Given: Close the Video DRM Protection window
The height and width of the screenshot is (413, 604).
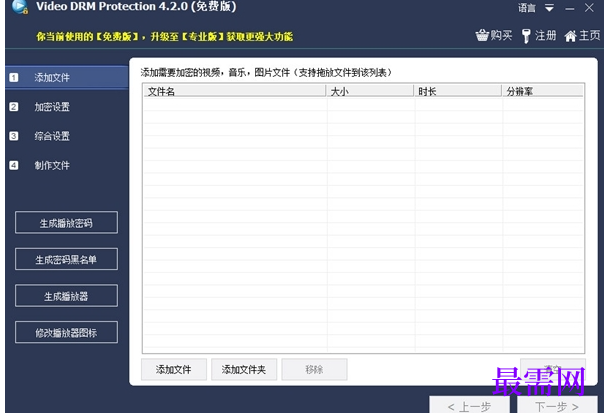Looking at the screenshot, I should 589,8.
